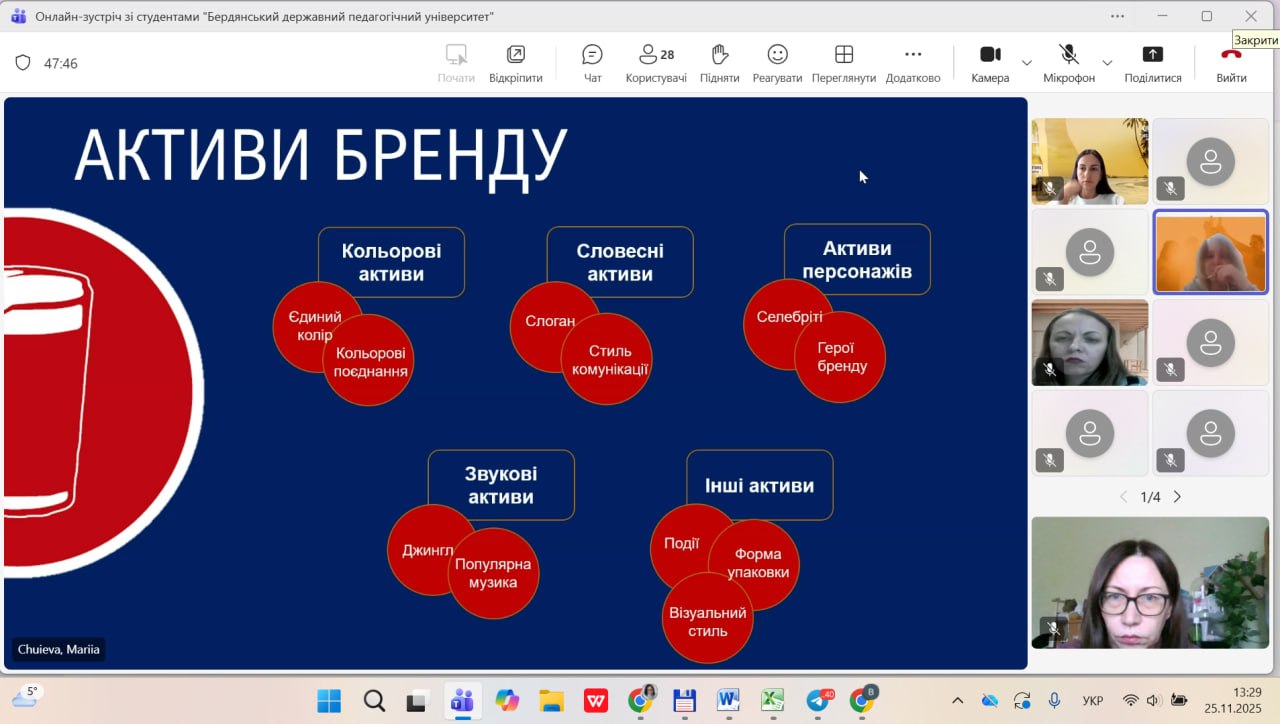Image resolution: width=1280 pixels, height=724 pixels.
Task: Open the Переглянути view options
Action: 843,63
